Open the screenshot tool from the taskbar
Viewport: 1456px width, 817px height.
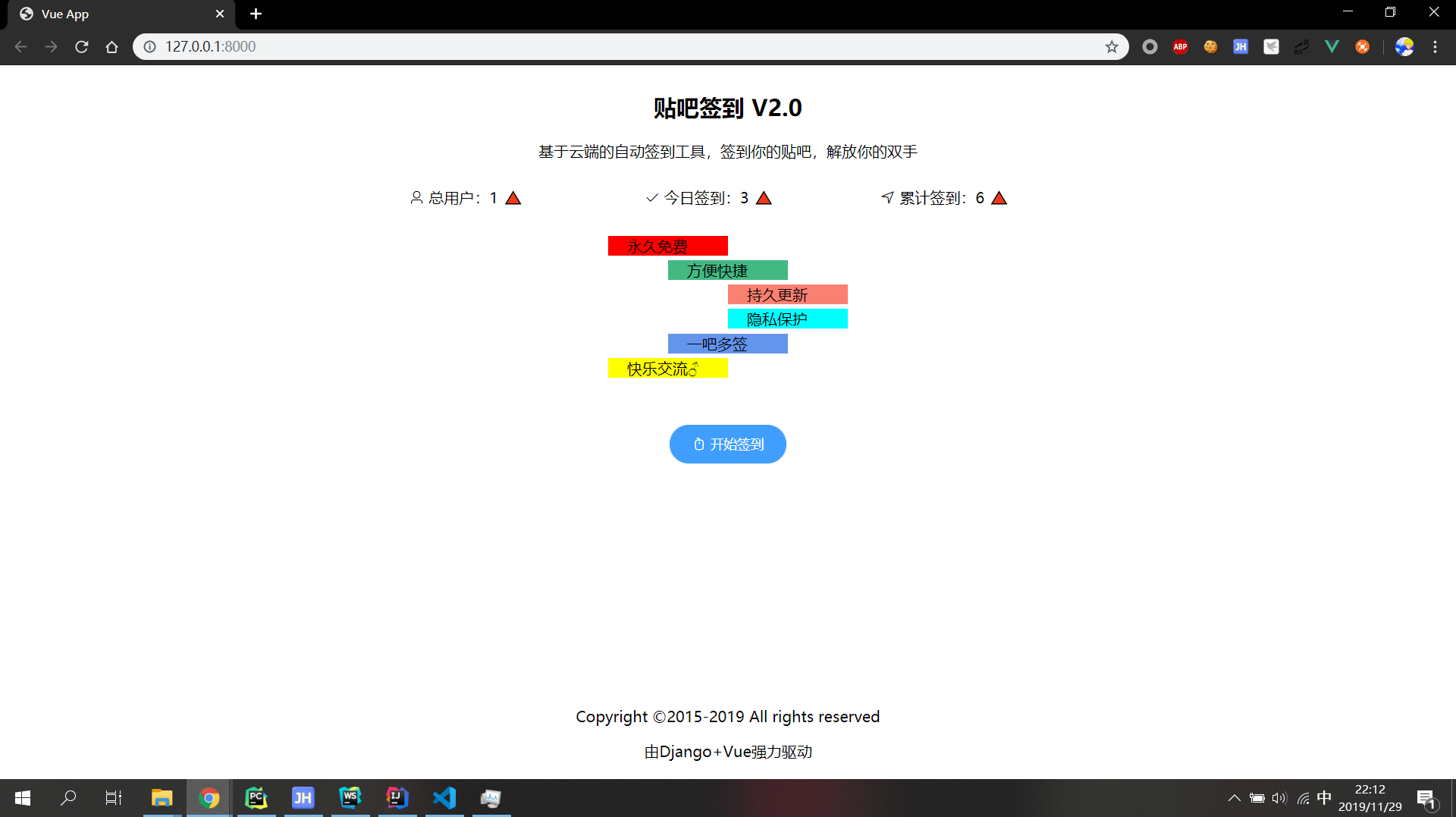click(x=491, y=798)
